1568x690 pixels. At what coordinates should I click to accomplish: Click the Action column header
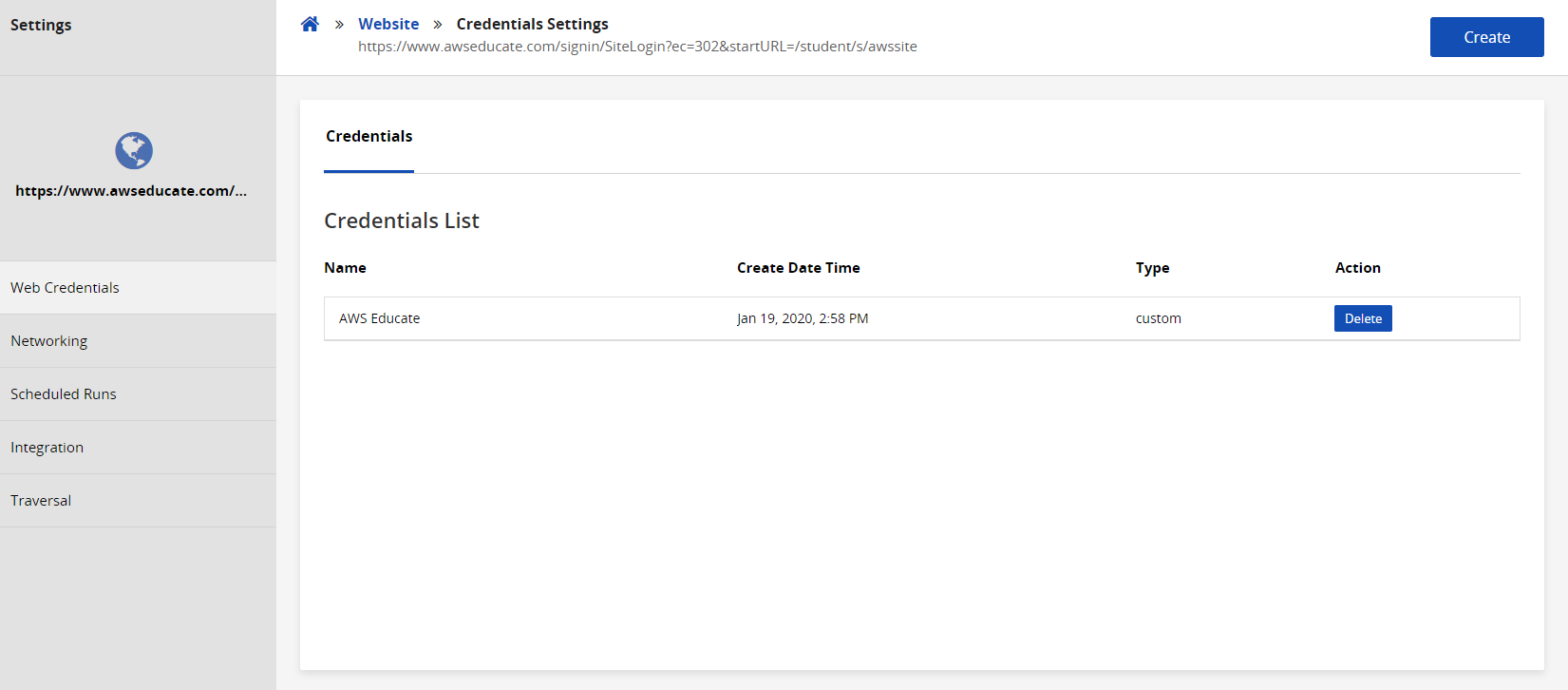[x=1357, y=268]
